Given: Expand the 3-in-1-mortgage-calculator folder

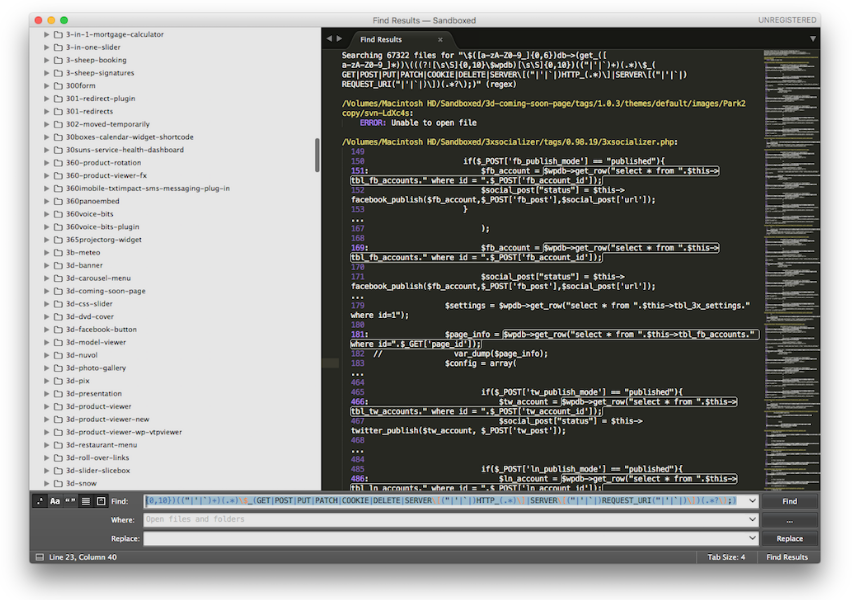Looking at the screenshot, I should [x=46, y=34].
